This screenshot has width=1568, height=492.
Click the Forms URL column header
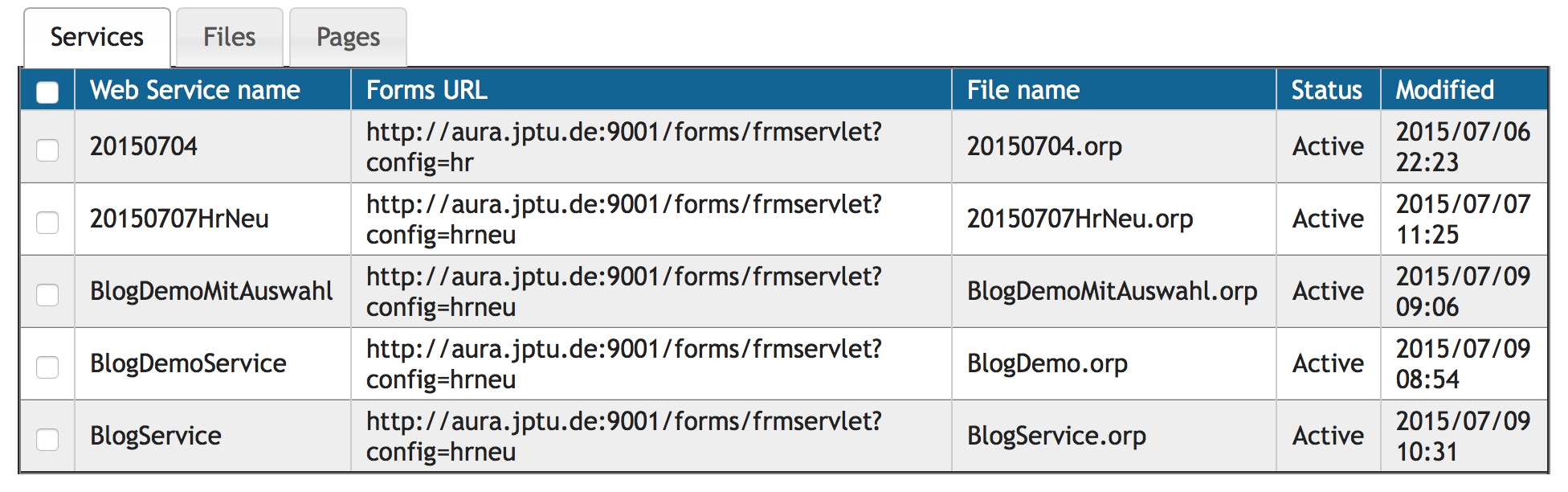pos(427,90)
